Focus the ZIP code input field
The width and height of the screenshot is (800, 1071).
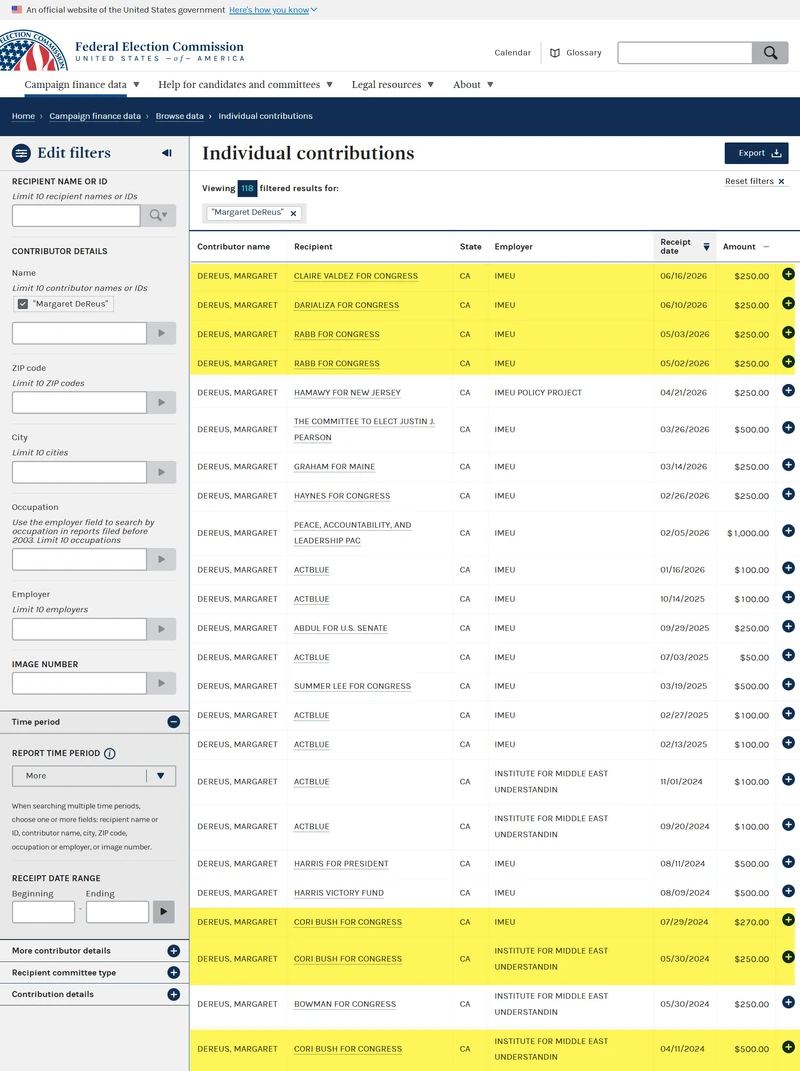click(79, 402)
